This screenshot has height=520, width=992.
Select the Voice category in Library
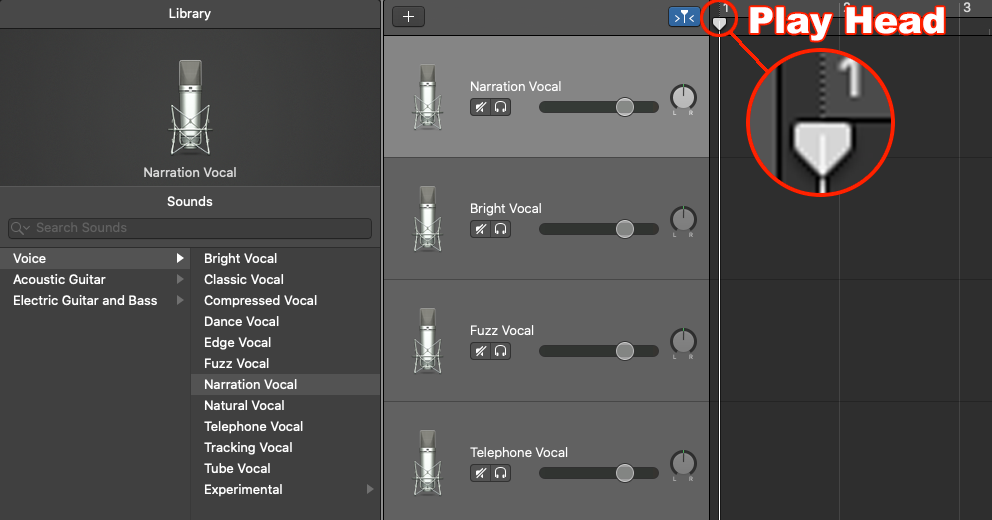click(95, 258)
